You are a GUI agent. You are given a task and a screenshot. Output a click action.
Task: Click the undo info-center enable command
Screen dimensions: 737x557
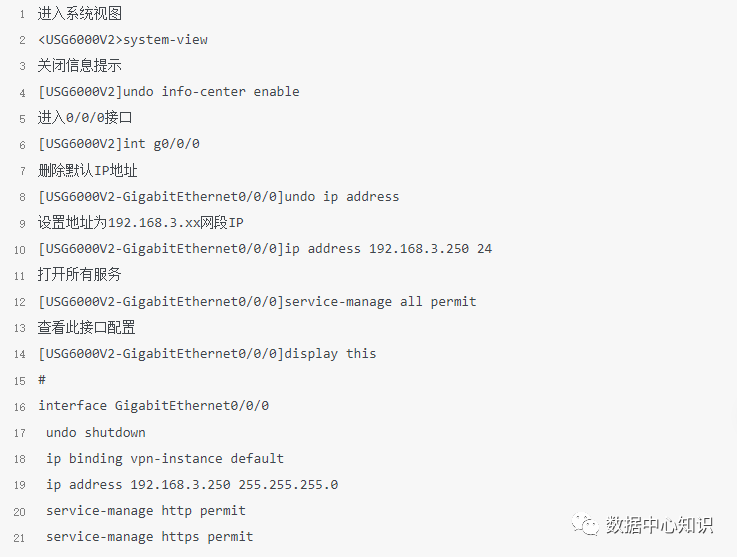[x=211, y=92]
